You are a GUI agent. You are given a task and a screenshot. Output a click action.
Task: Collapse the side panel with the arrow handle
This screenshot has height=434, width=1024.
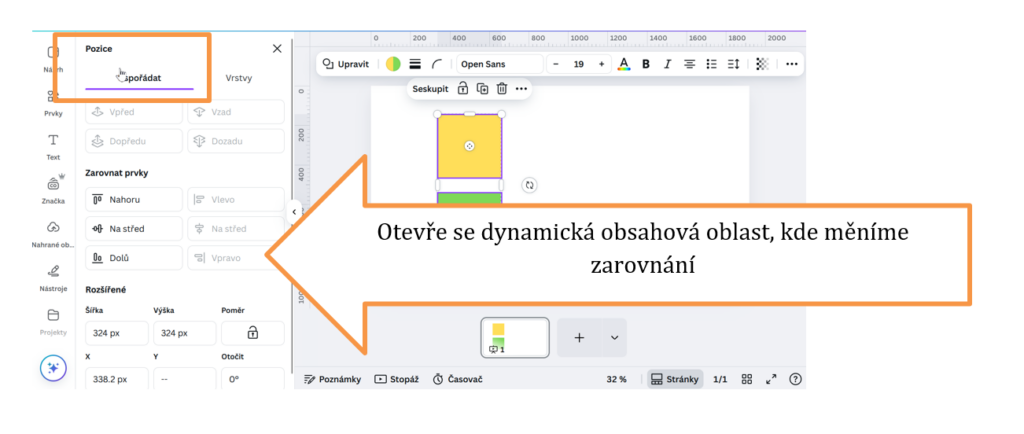(x=294, y=211)
